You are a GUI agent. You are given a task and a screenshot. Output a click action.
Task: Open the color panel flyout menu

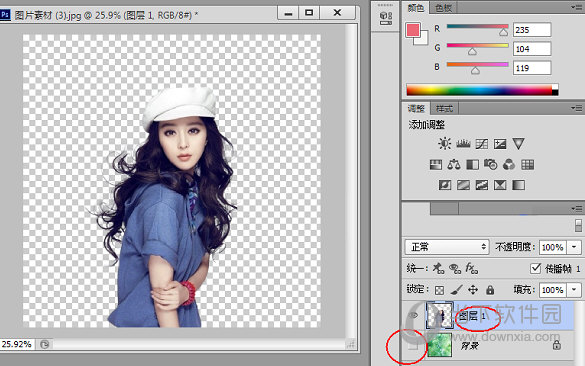click(576, 7)
